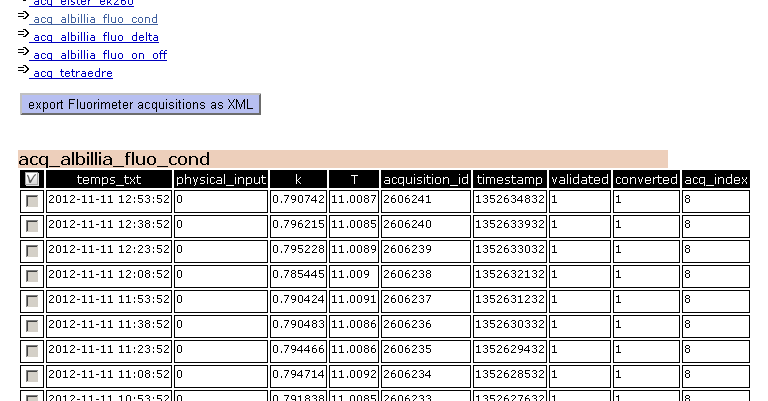This screenshot has width=768, height=401.
Task: Click export Fluorimeter acquisitions as XML button
Action: (140, 104)
